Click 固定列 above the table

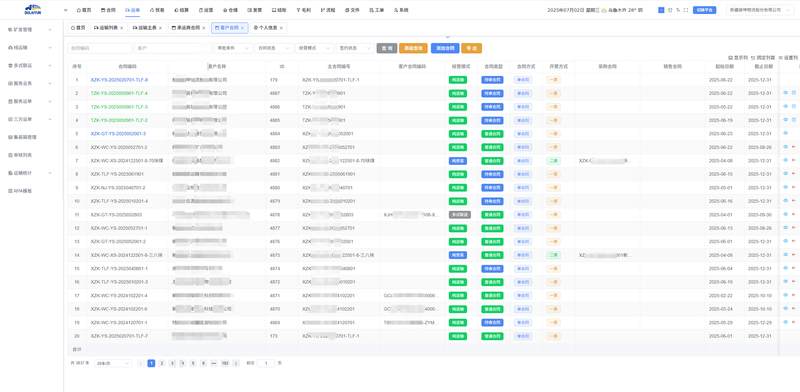(763, 58)
